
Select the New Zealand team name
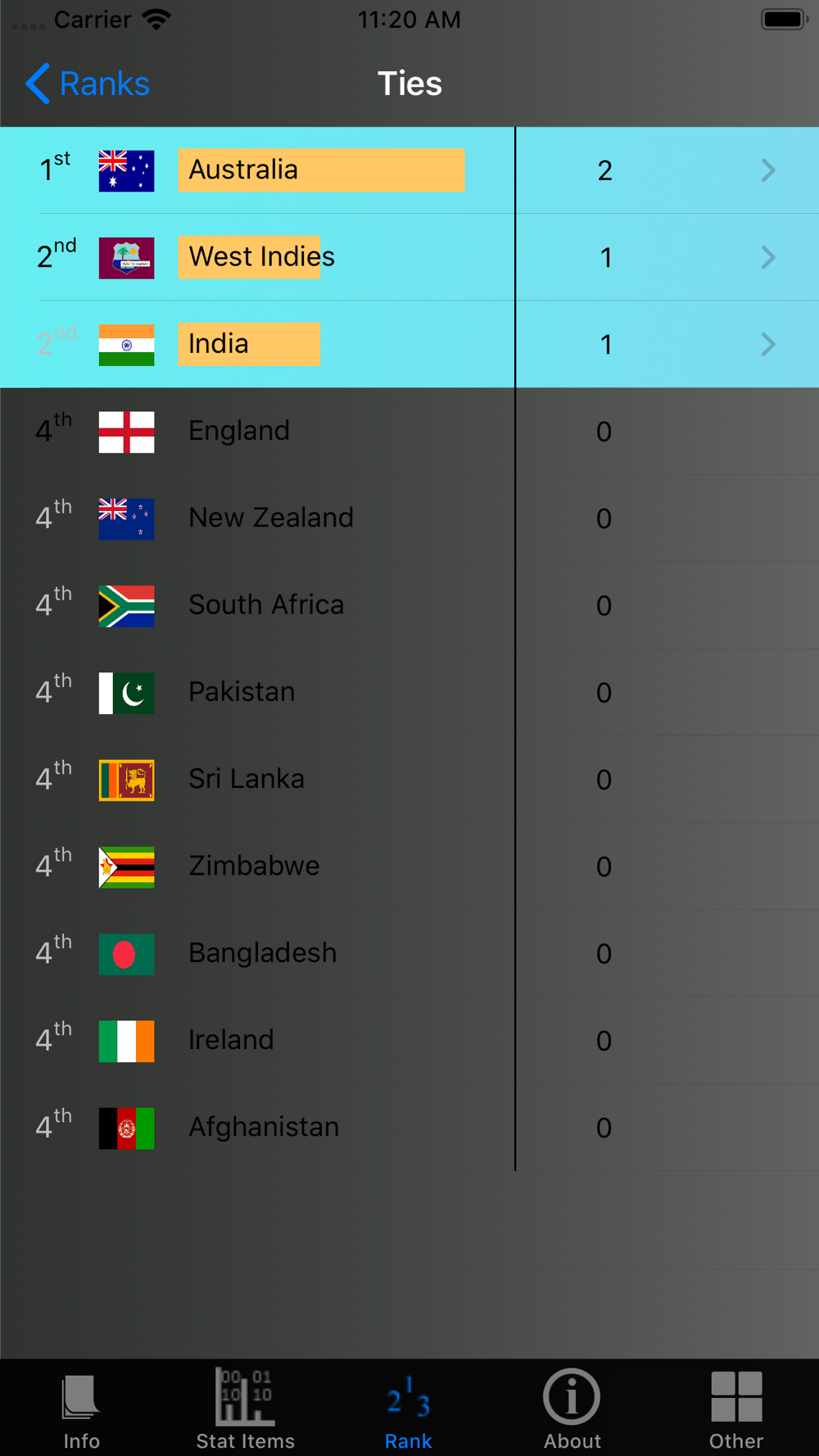(271, 518)
